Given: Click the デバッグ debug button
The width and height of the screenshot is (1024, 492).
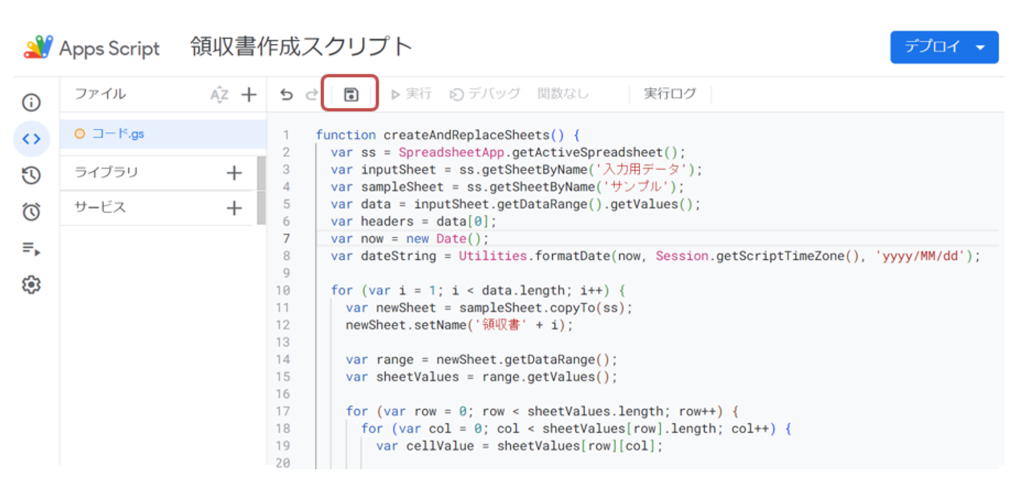Looking at the screenshot, I should tap(485, 94).
